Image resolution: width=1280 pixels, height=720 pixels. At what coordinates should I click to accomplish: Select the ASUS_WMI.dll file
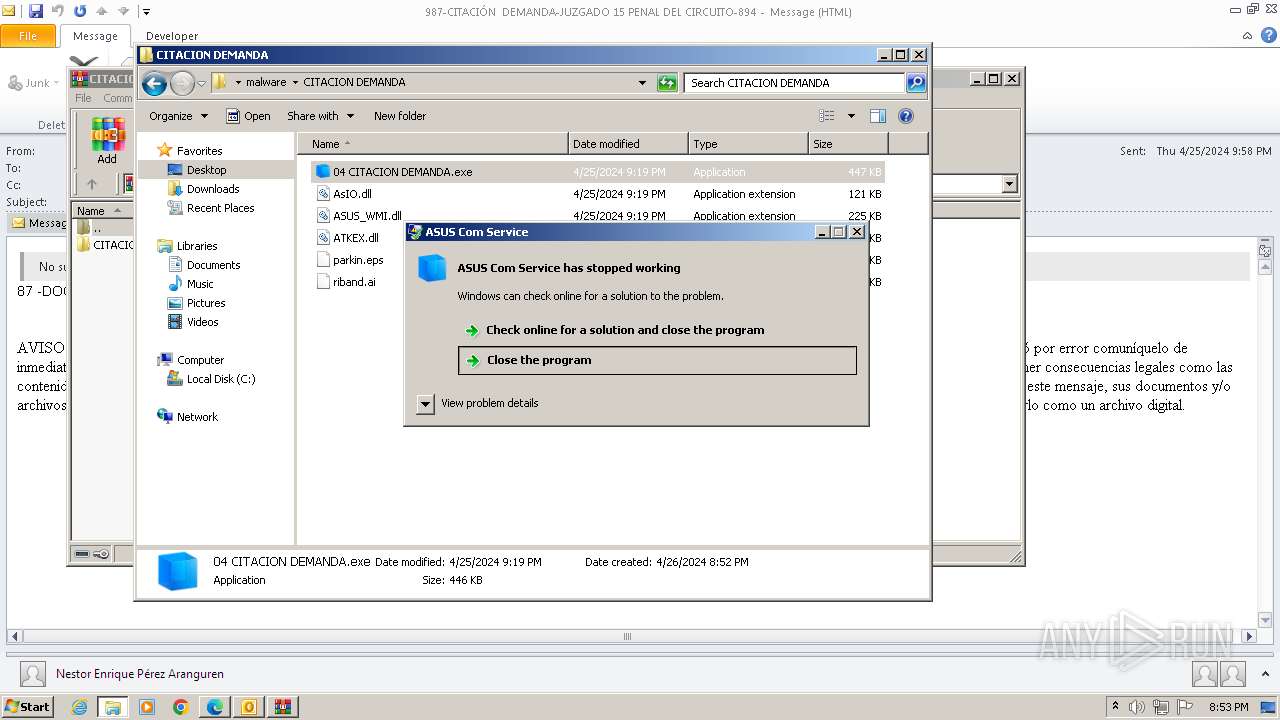pos(367,216)
